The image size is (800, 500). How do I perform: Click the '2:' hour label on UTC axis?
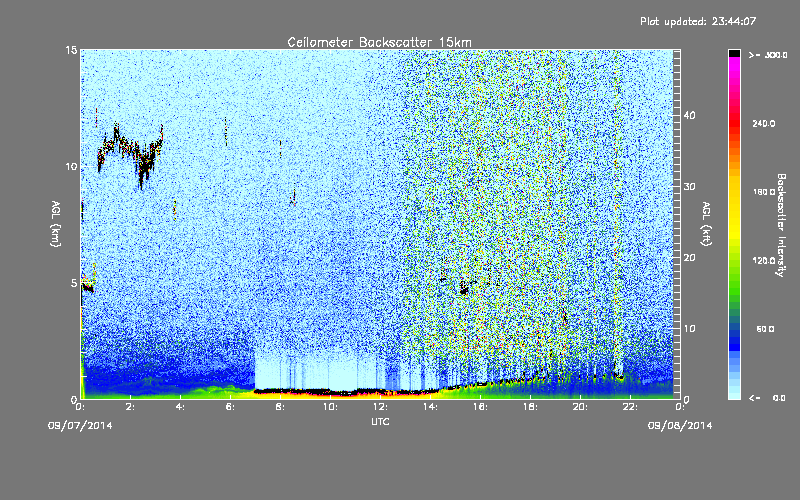130,407
